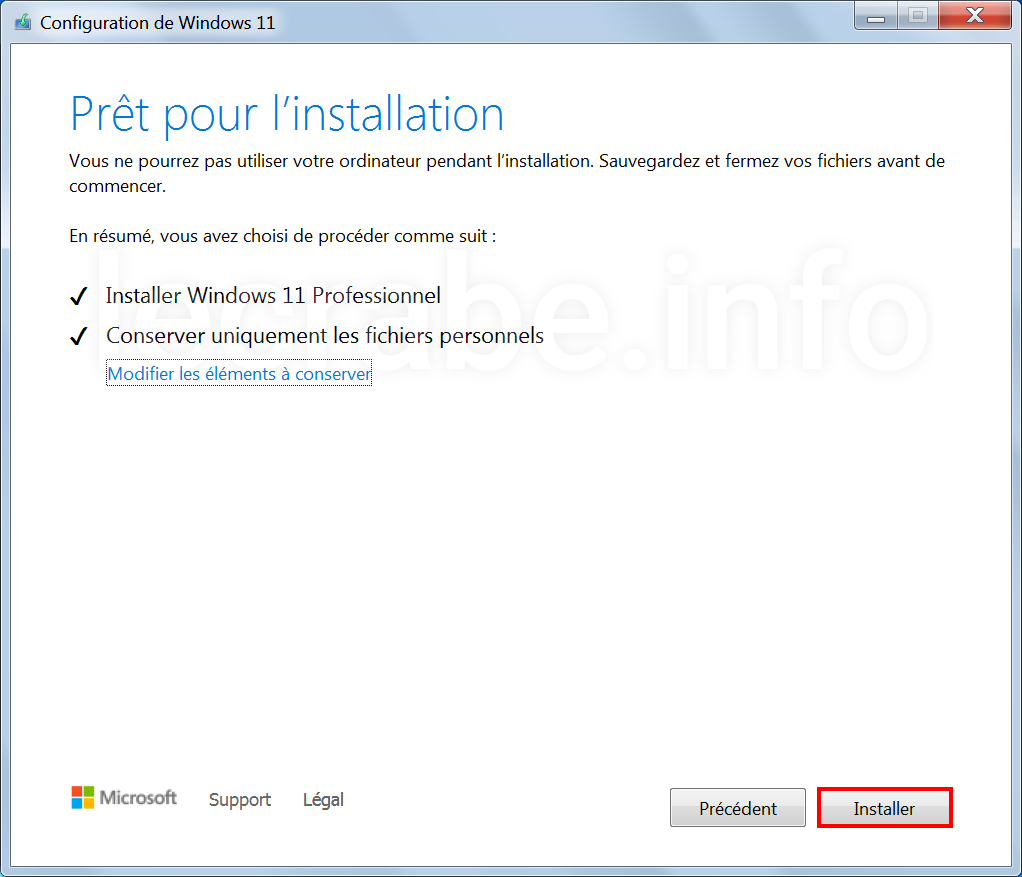1022x877 pixels.
Task: Select the text 'Installer Windows 11 Professionnel'
Action: (273, 296)
